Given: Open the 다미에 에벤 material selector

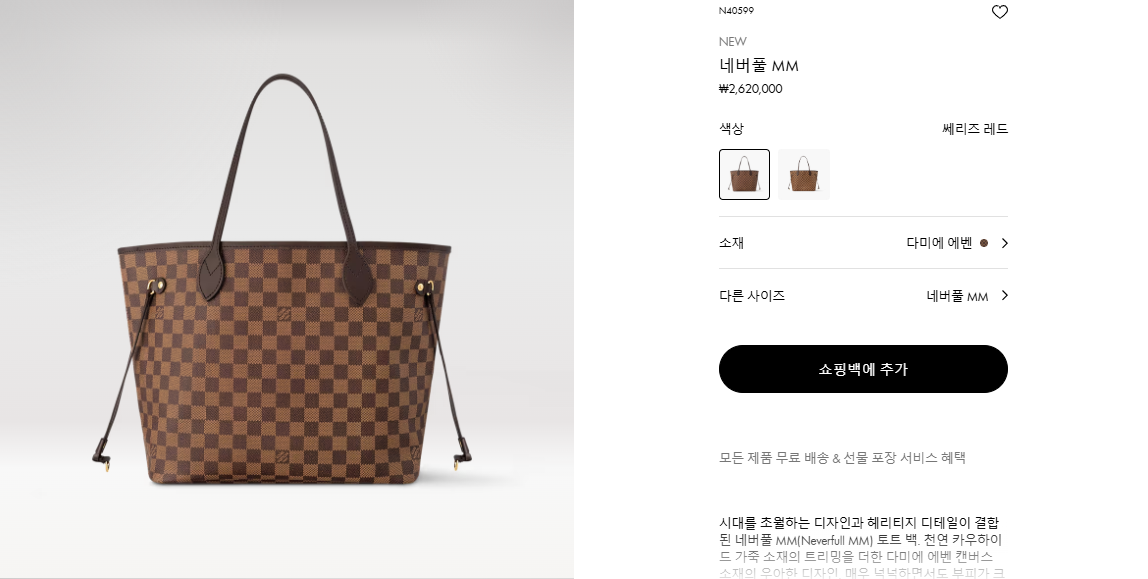Looking at the screenshot, I should click(x=939, y=243).
